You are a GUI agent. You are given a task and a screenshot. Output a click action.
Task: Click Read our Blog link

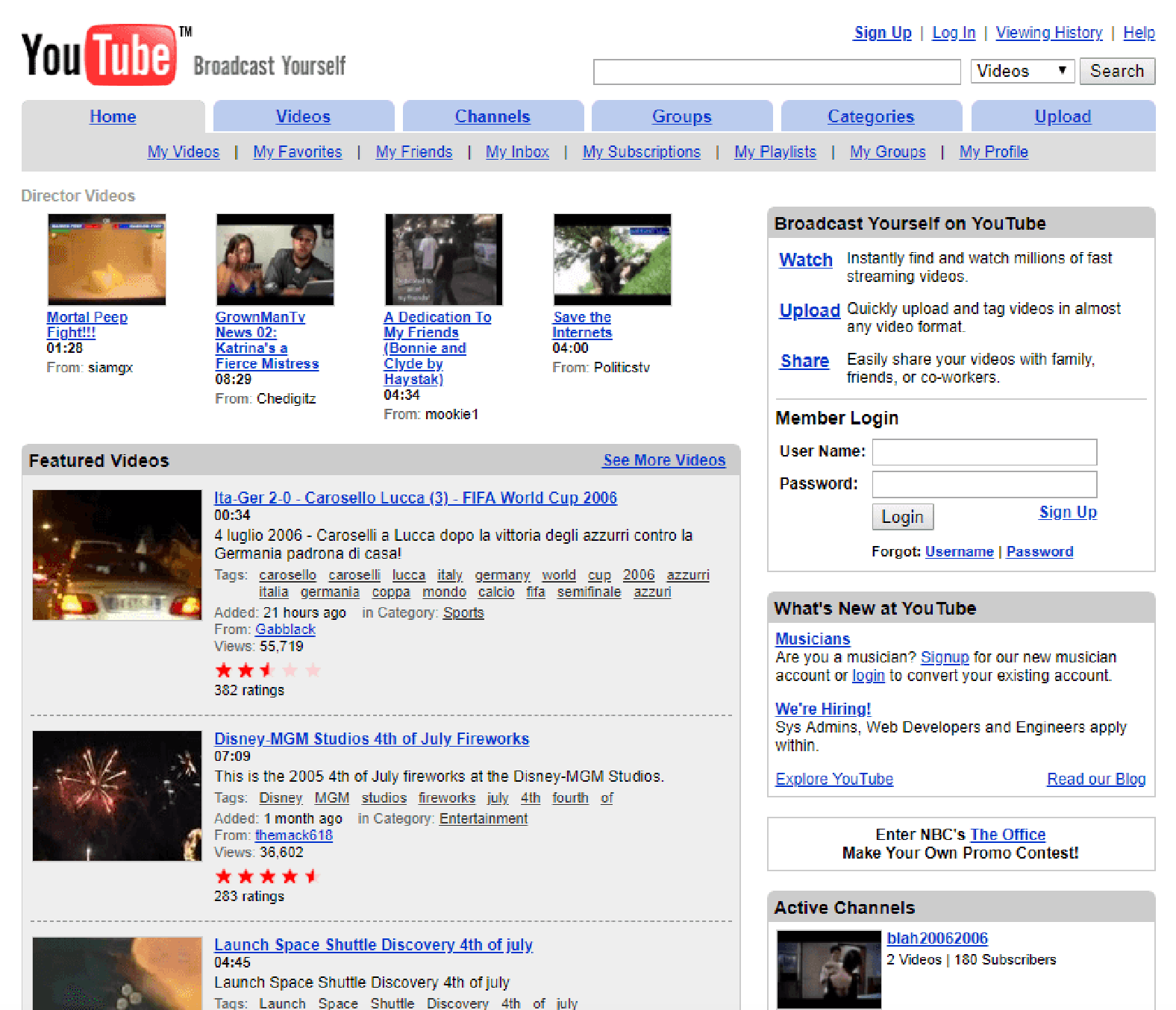pos(1096,779)
